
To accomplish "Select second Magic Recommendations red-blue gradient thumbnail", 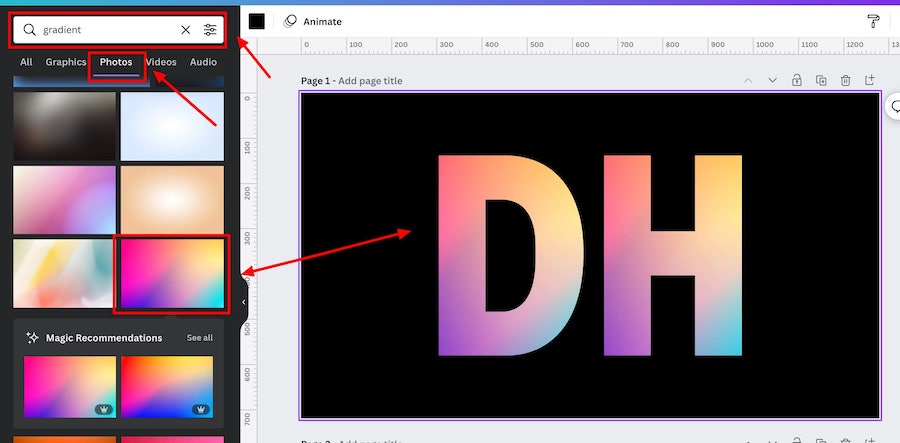I will click(167, 387).
